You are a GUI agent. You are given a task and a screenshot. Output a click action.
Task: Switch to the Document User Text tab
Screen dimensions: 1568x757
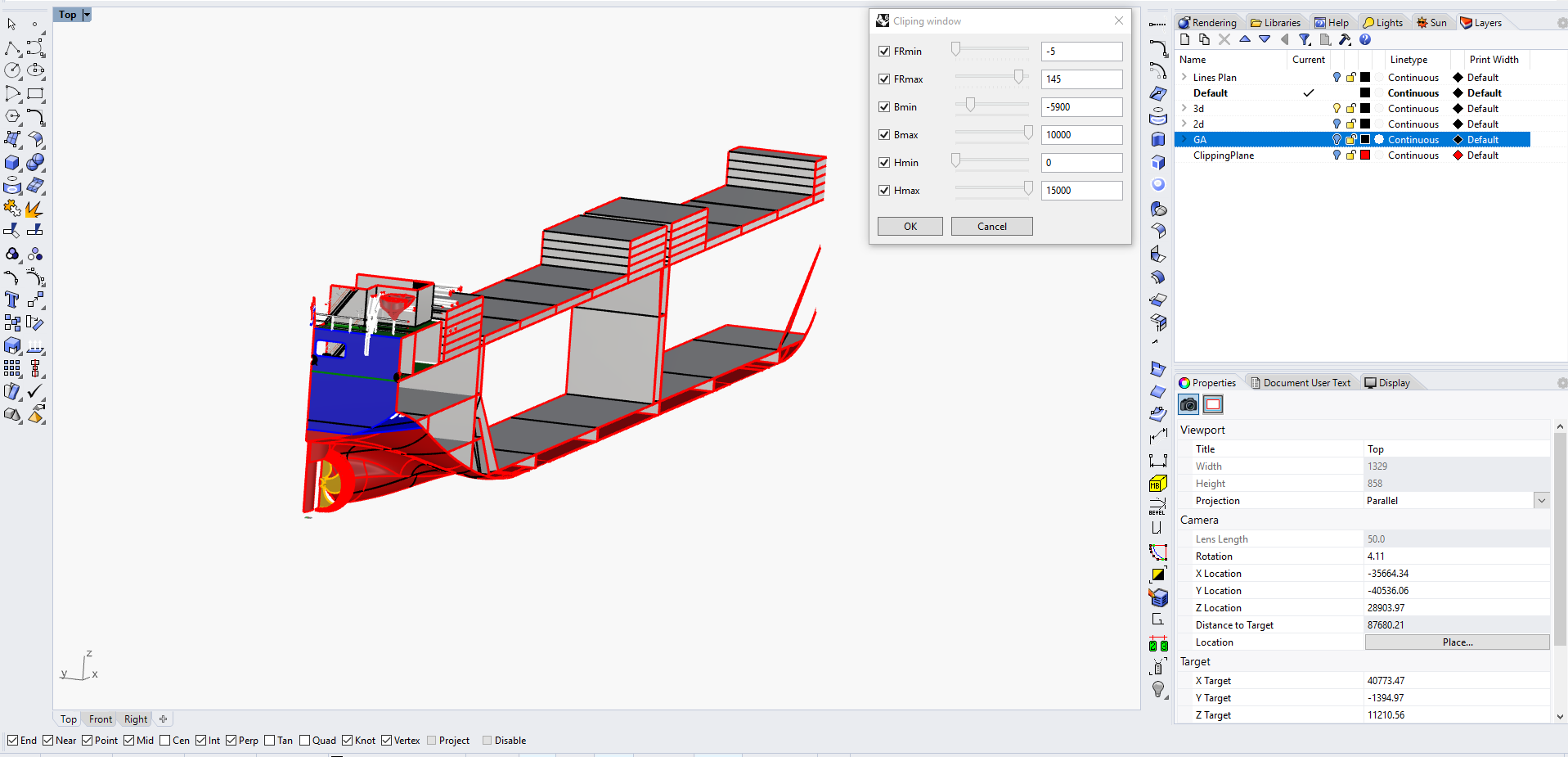[x=1301, y=382]
